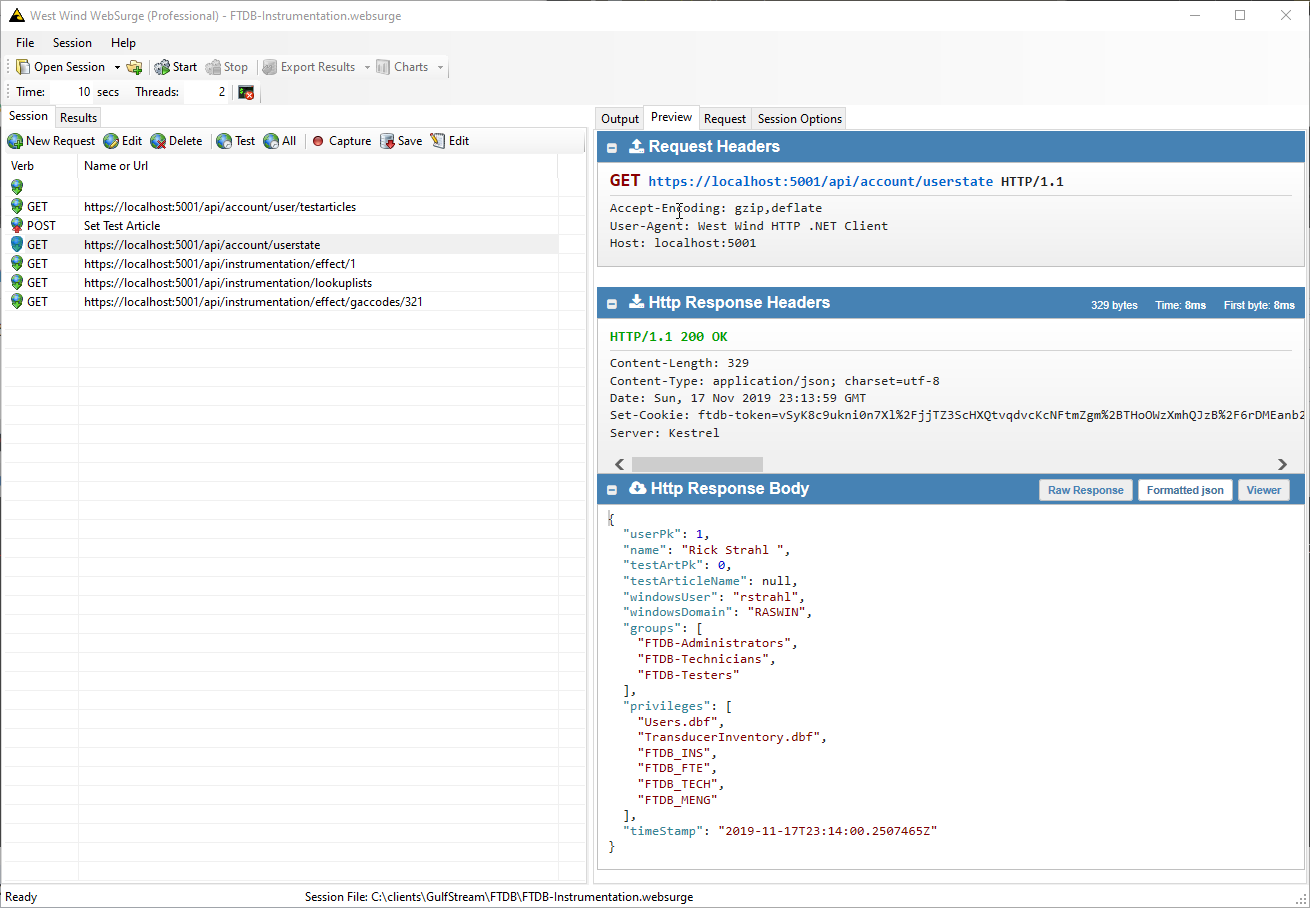Select the GET lookuplists request row
This screenshot has width=1310, height=908.
click(x=281, y=283)
